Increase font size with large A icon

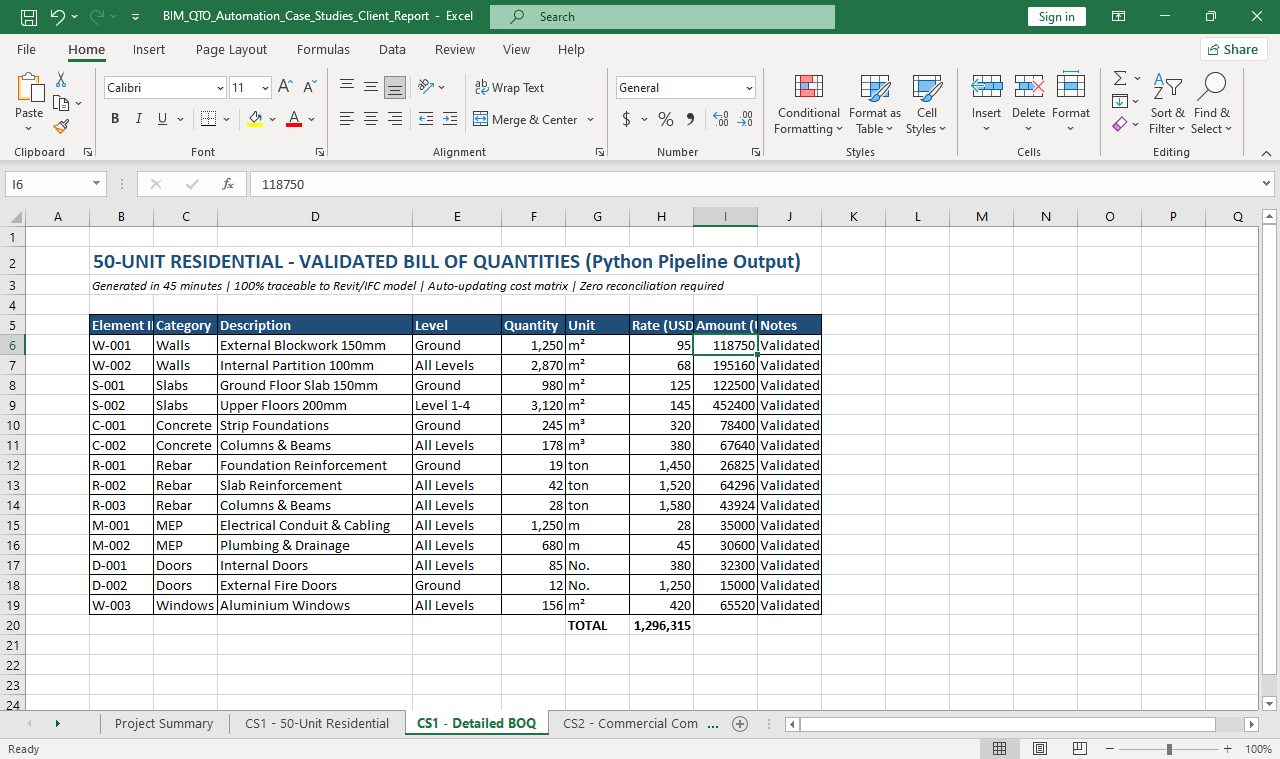pyautogui.click(x=285, y=88)
